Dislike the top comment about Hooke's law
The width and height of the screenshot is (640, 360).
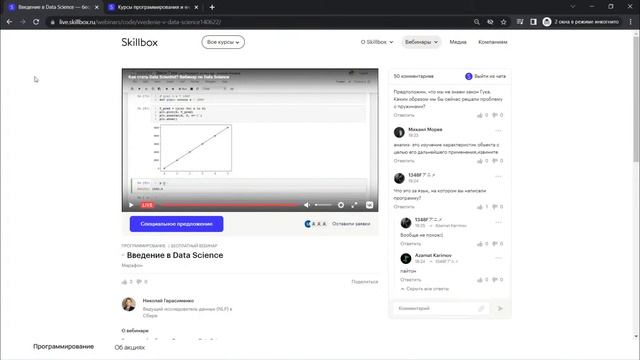coord(495,115)
